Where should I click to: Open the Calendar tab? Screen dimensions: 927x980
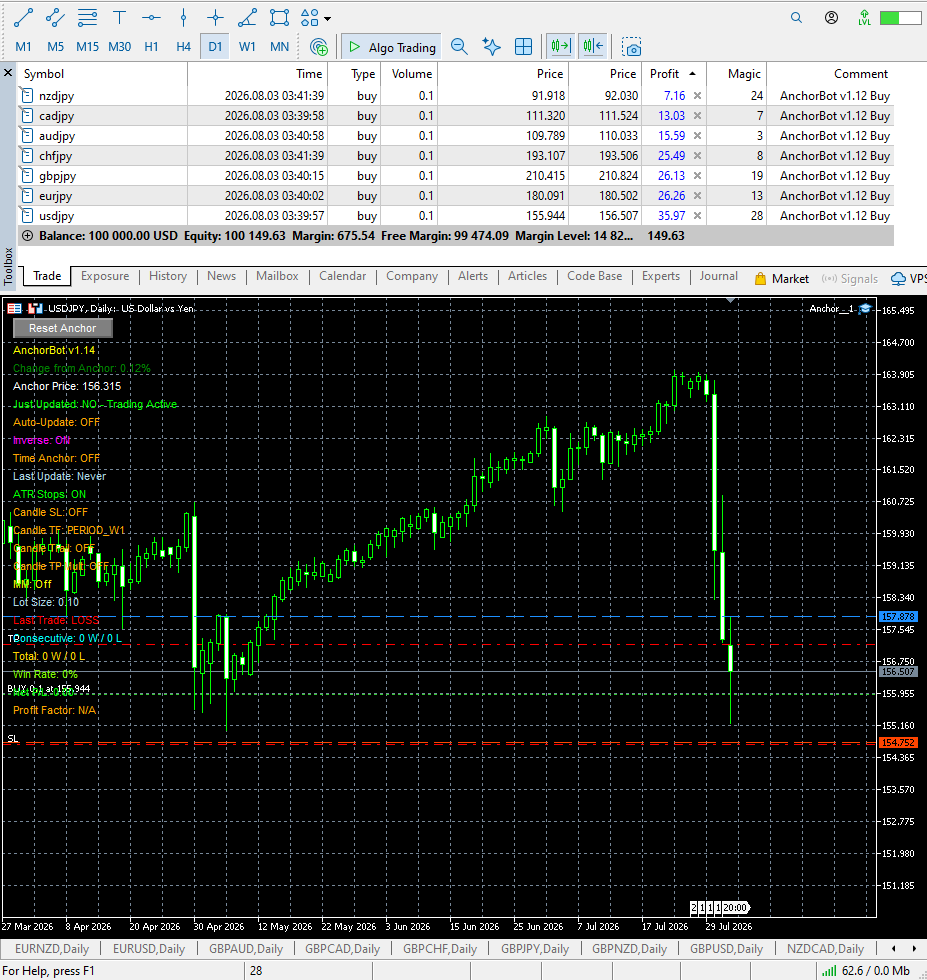click(x=343, y=276)
